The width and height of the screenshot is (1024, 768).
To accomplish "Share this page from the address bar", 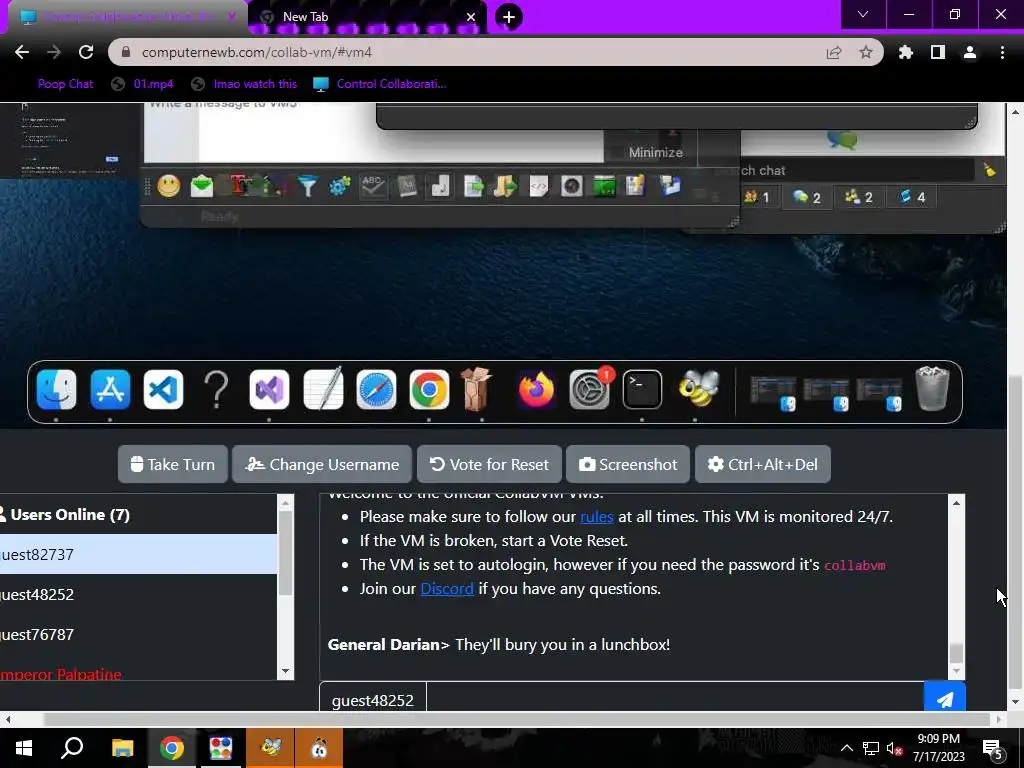I will point(834,52).
